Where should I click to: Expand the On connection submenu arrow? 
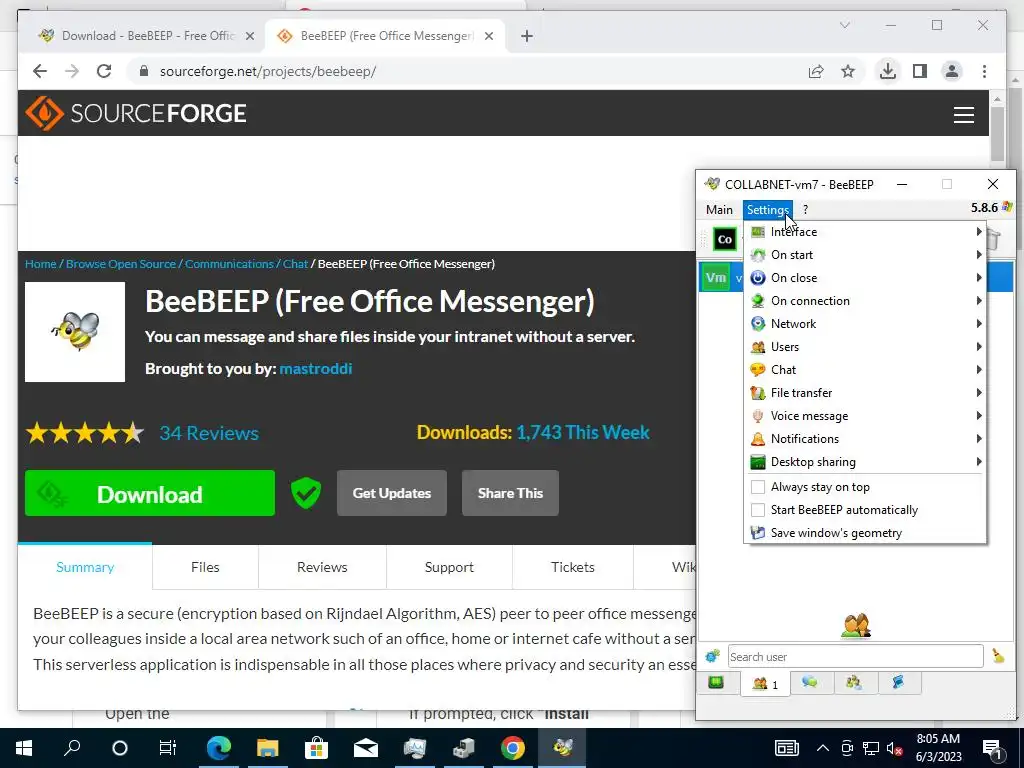979,301
